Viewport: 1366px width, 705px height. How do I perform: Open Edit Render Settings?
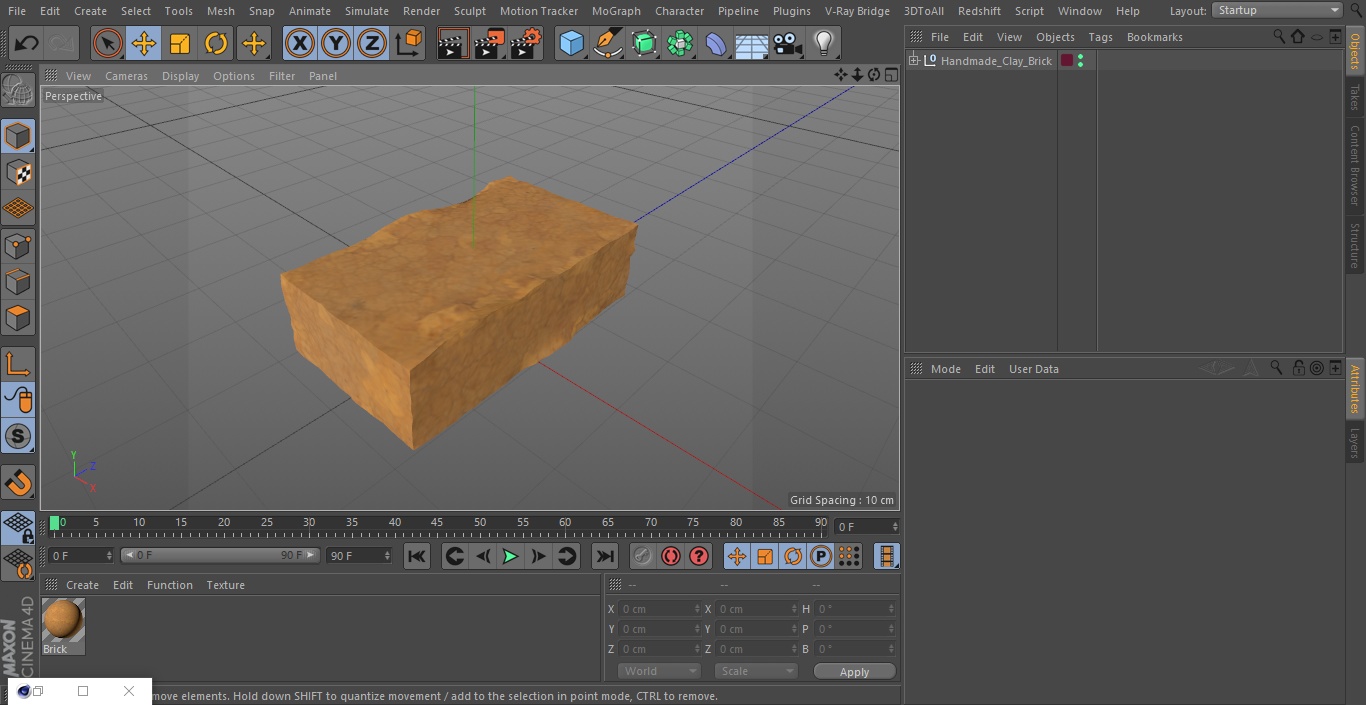coord(526,44)
